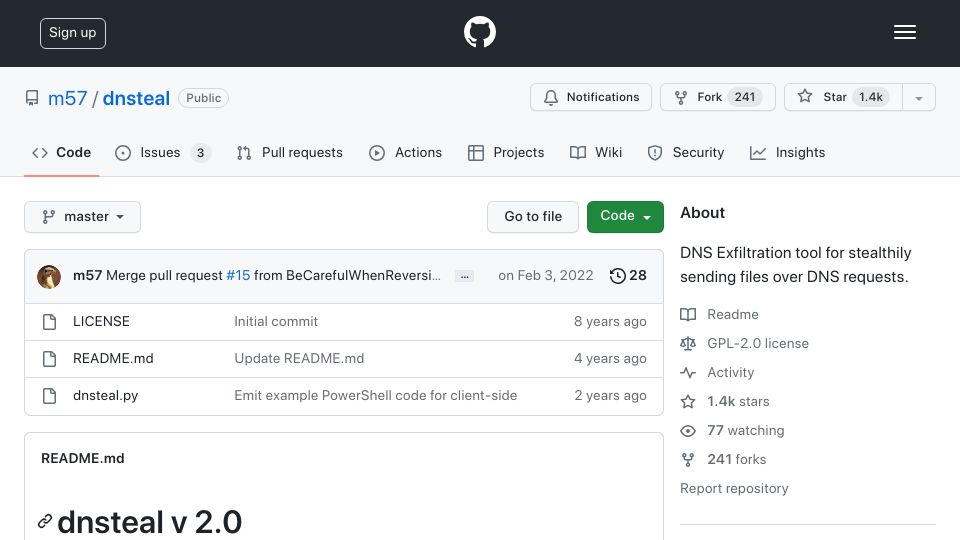This screenshot has height=540, width=960.
Task: Click the m57 avatar thumbnail
Action: 49,277
